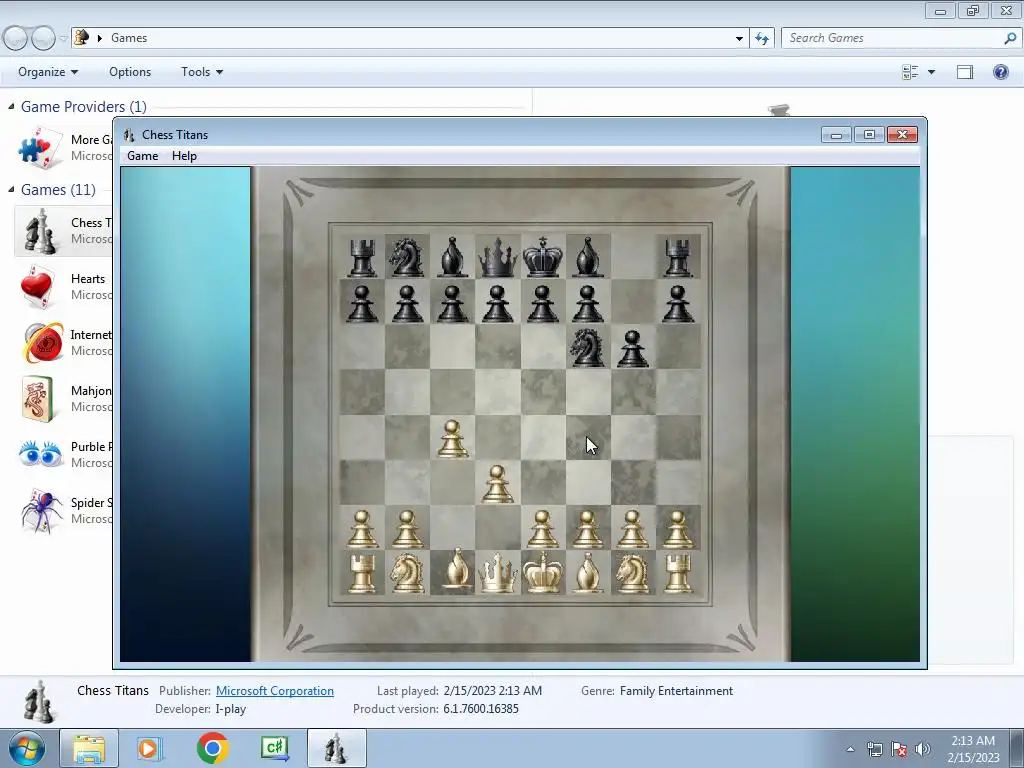The height and width of the screenshot is (768, 1024).
Task: Open the Organize dropdown in Games window
Action: tap(48, 72)
